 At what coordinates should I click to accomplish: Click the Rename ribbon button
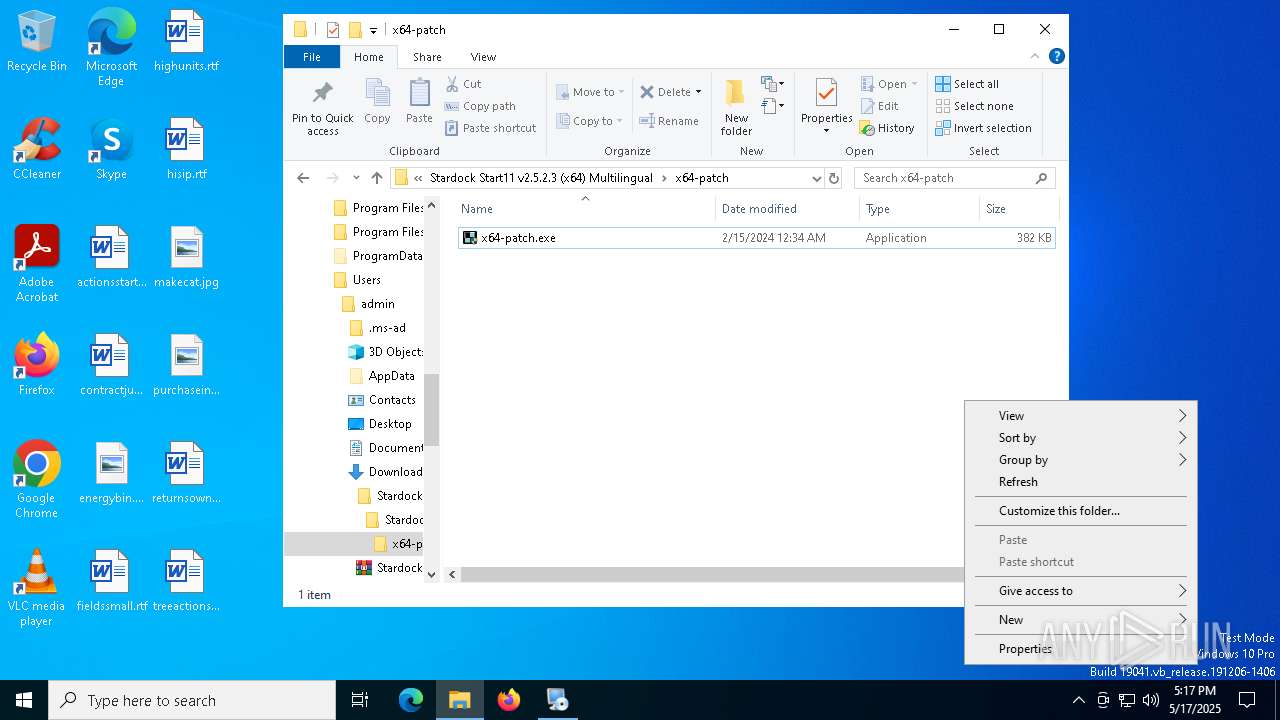click(x=669, y=121)
